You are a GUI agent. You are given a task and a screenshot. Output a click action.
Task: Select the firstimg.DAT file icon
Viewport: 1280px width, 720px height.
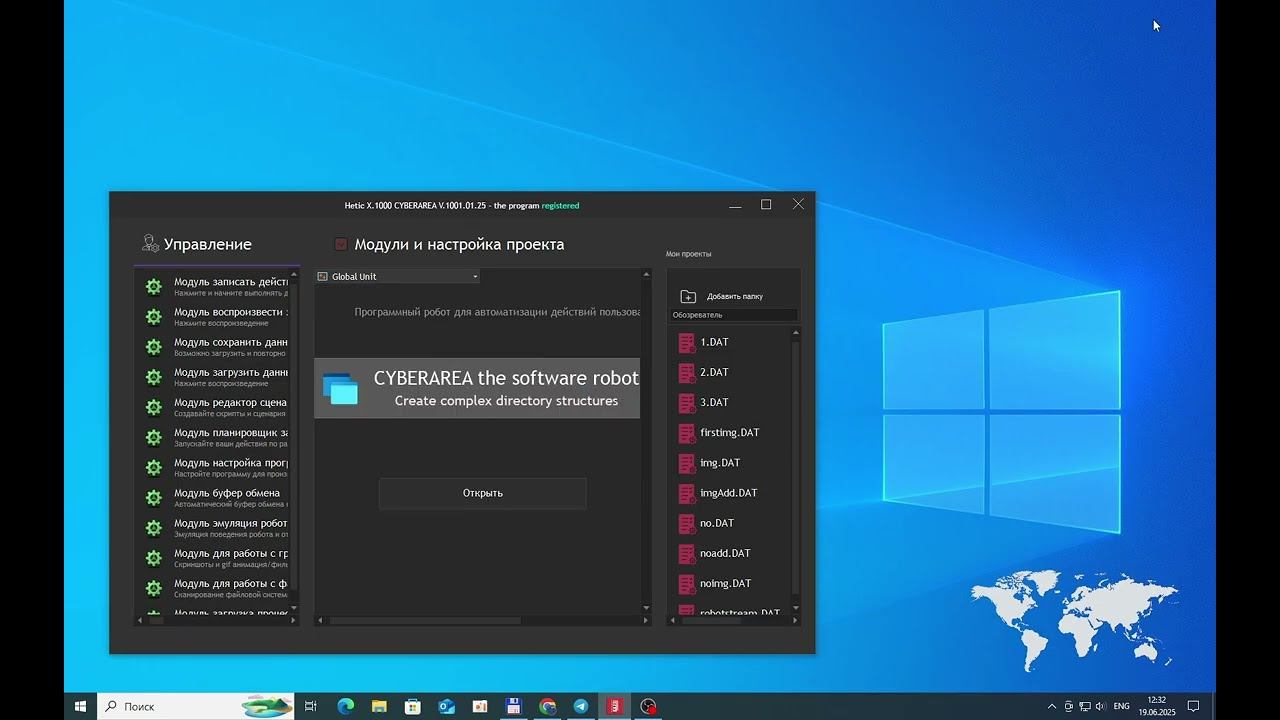687,433
